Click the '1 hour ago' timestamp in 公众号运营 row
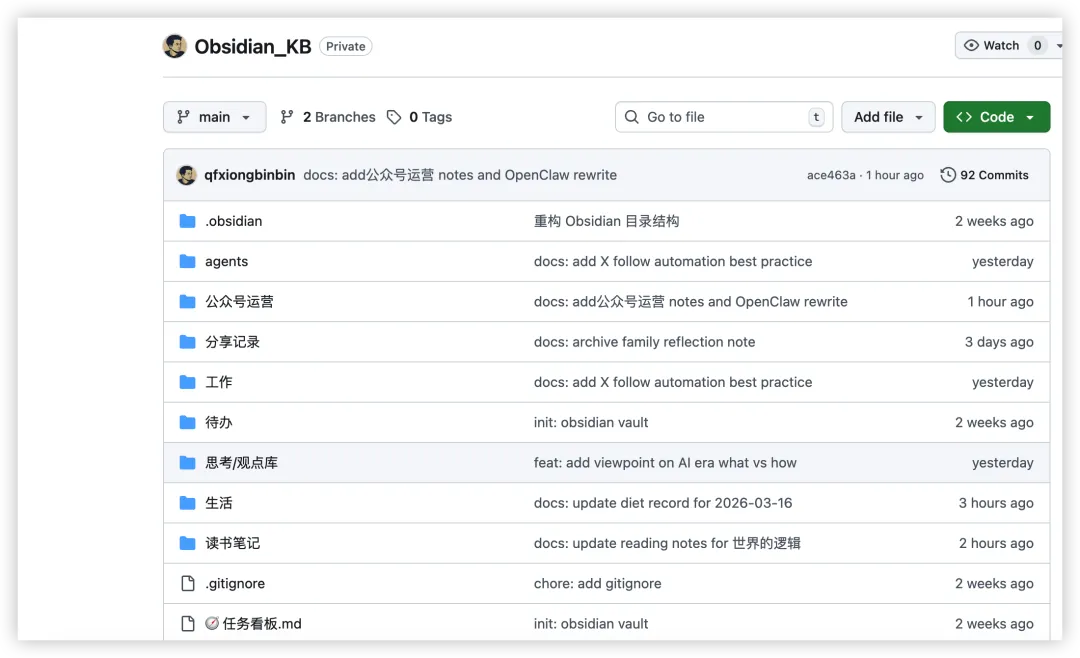 [x=1000, y=302]
